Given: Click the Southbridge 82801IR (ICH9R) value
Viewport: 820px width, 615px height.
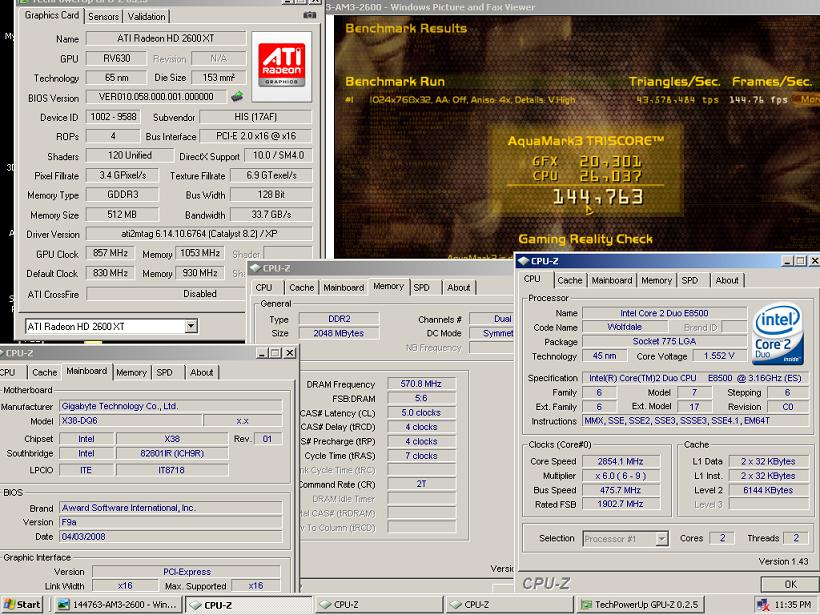Looking at the screenshot, I should click(172, 453).
